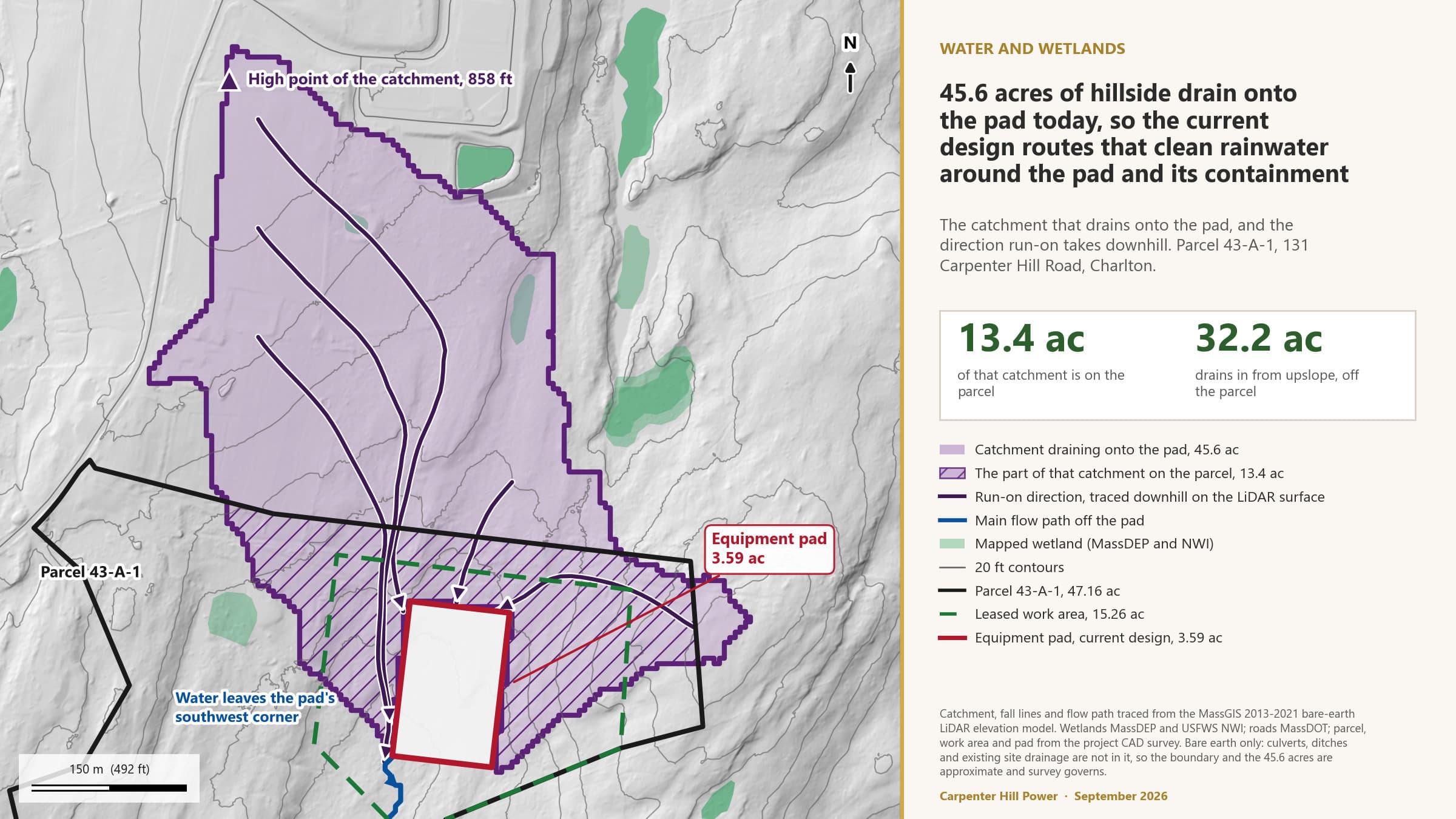The width and height of the screenshot is (1456, 819).
Task: Click the '13.4 ac' statistic
Action: click(1021, 339)
